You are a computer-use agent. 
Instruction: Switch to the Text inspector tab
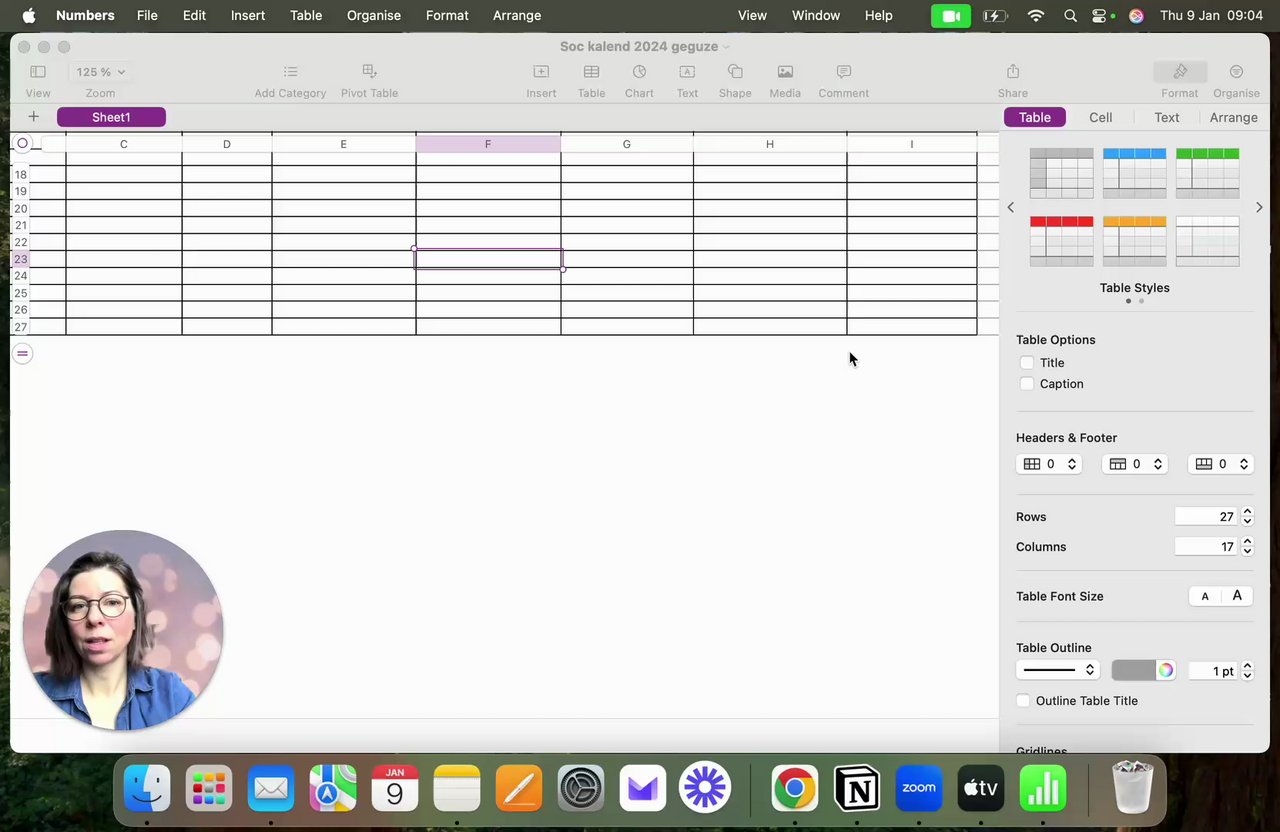pos(1166,117)
